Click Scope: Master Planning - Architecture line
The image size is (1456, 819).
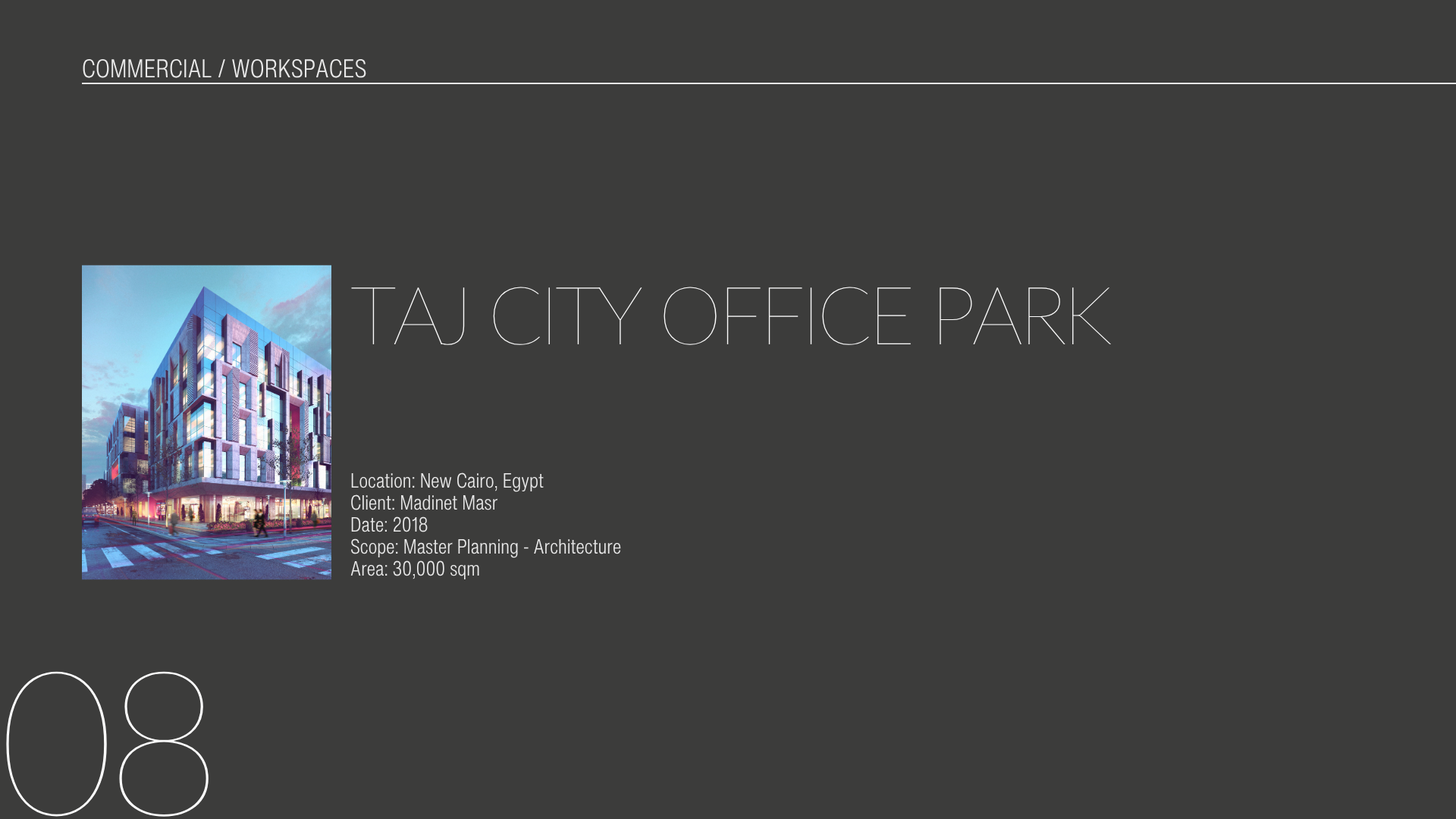[485, 548]
